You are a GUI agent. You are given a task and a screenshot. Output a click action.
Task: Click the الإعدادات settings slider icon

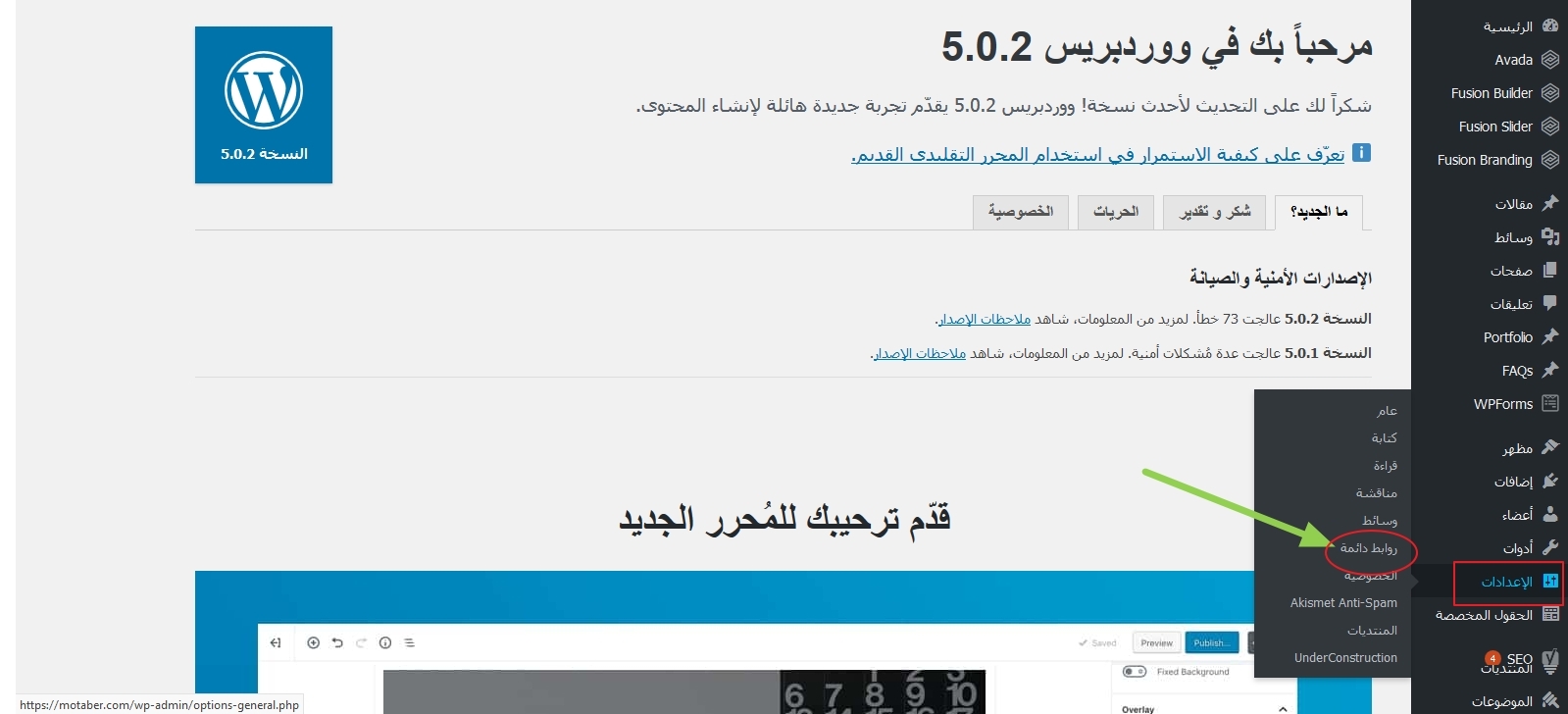tap(1549, 581)
